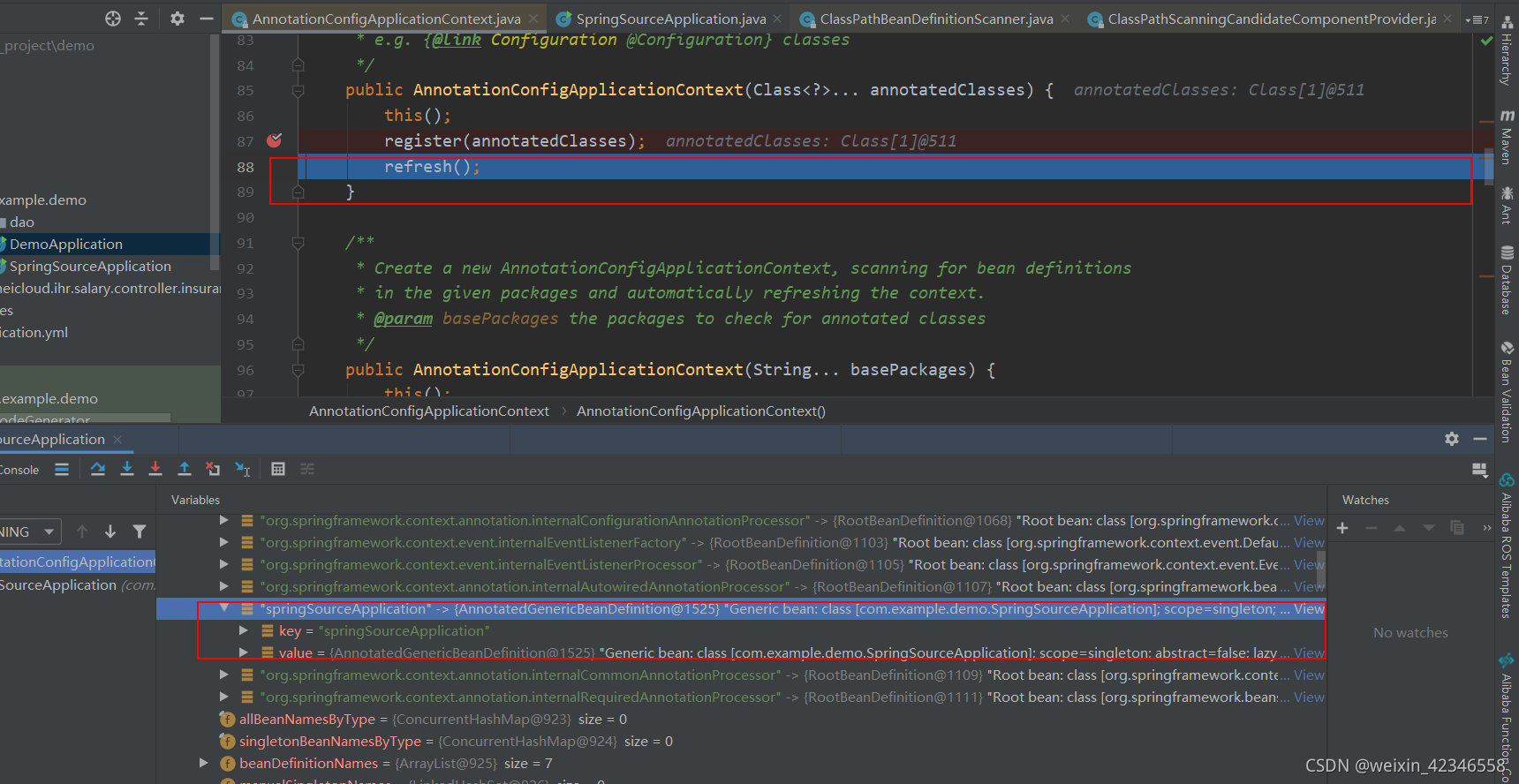Show the hidden editor tabs list

point(1477,19)
